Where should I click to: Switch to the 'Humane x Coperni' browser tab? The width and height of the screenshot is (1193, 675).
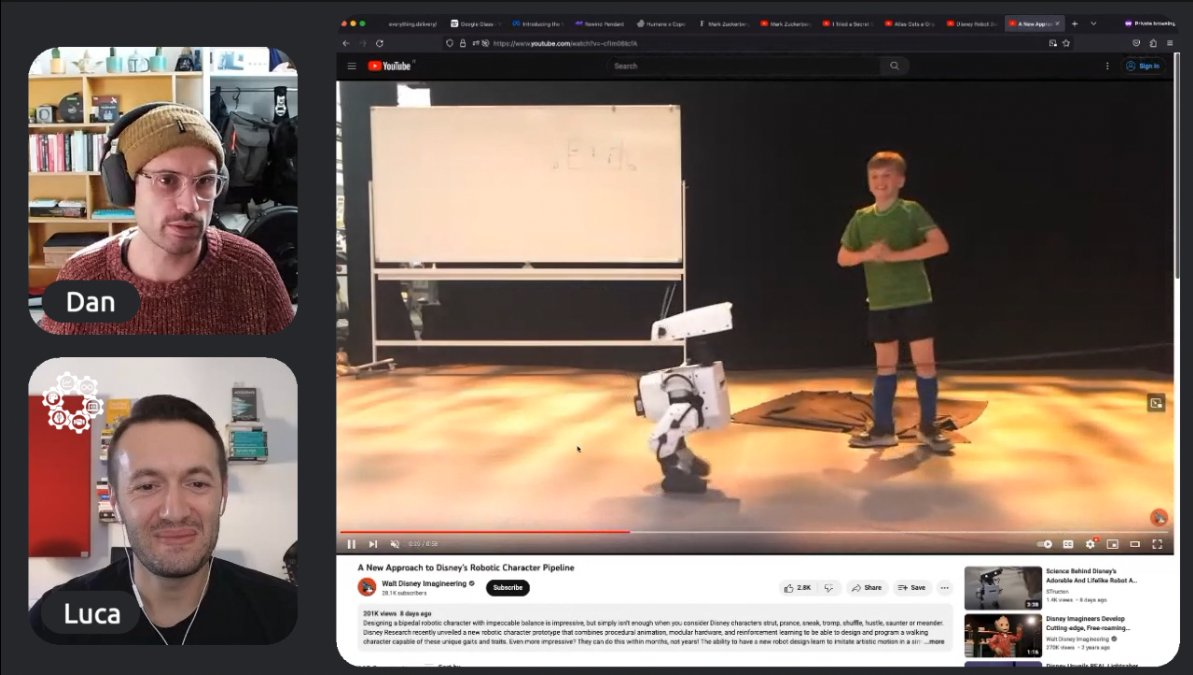point(662,23)
